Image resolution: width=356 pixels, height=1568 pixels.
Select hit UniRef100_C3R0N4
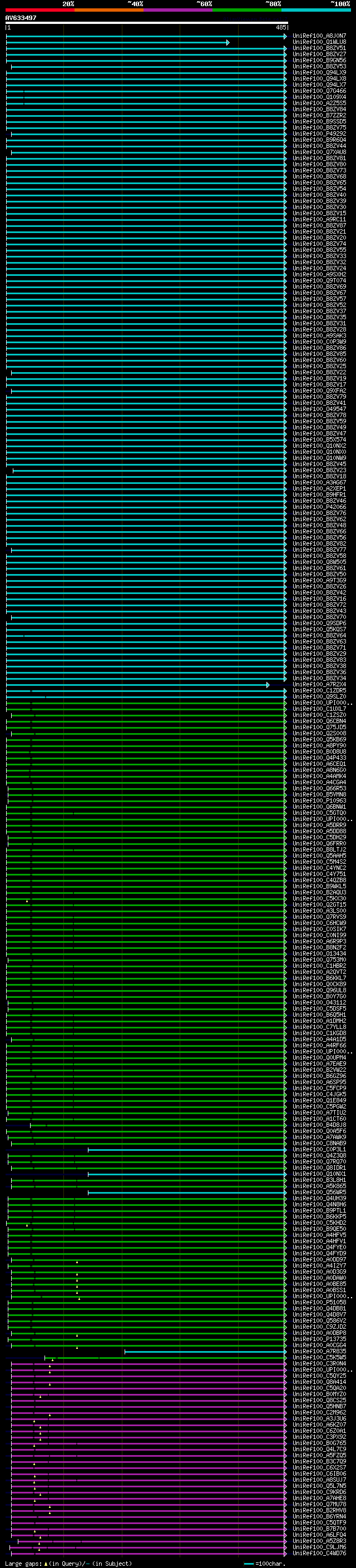(319, 1363)
